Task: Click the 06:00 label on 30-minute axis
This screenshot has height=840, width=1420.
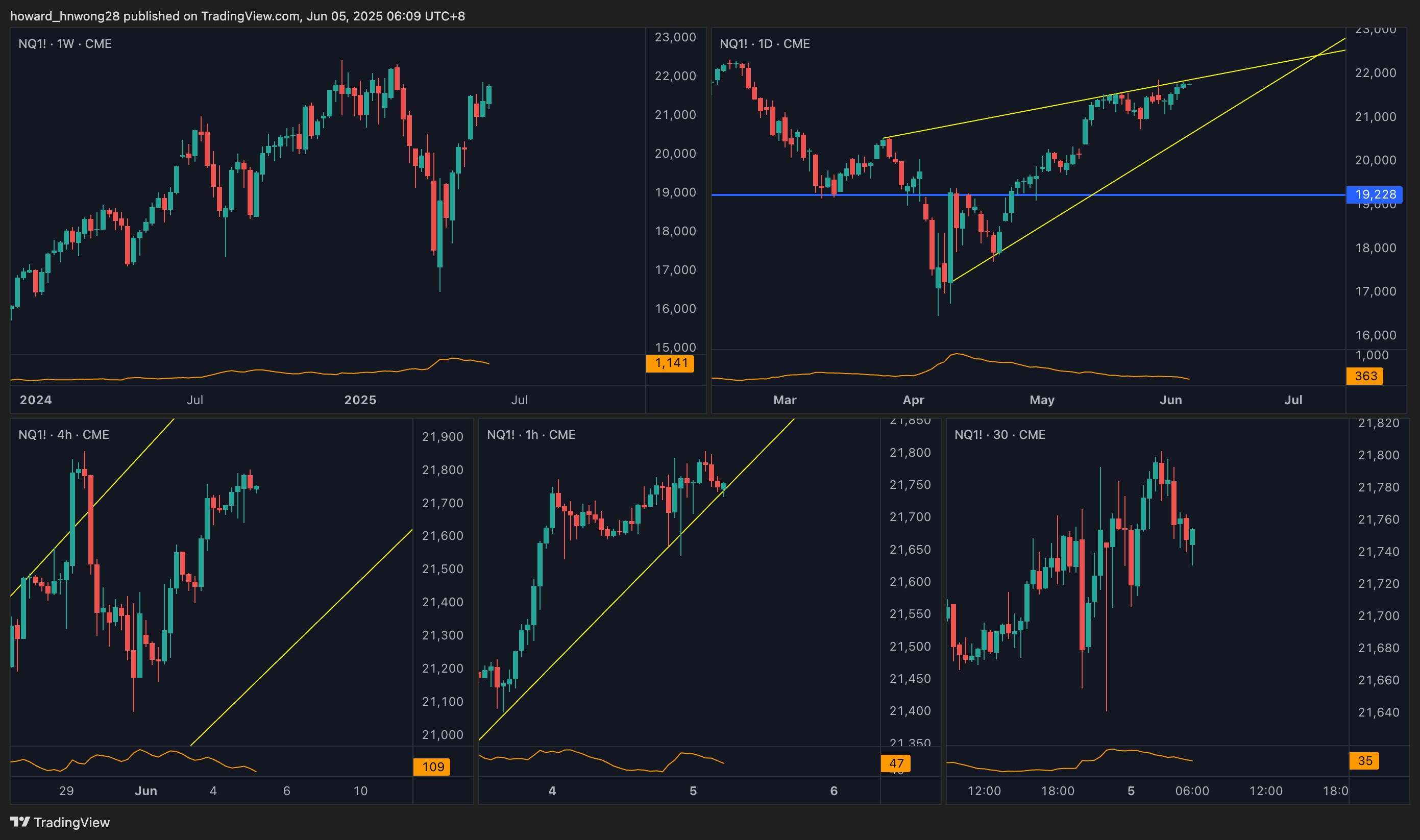Action: pos(1192,791)
